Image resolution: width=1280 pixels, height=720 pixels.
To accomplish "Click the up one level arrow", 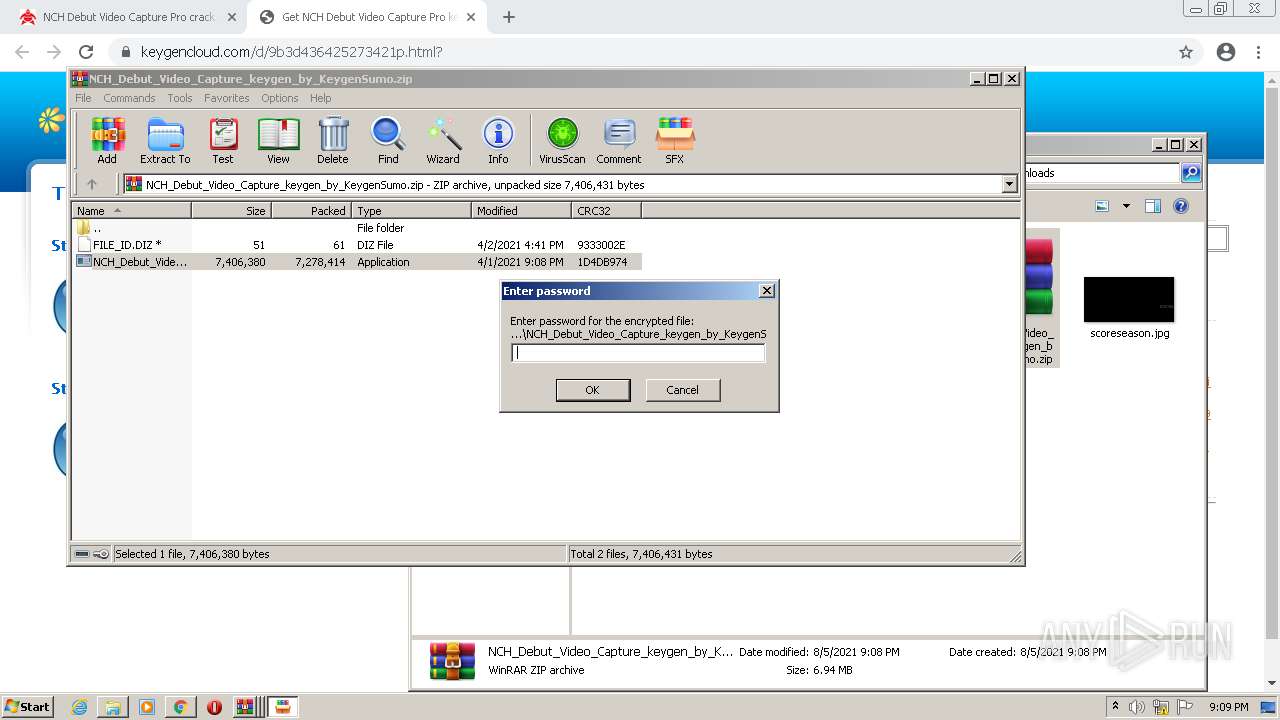I will (x=92, y=184).
